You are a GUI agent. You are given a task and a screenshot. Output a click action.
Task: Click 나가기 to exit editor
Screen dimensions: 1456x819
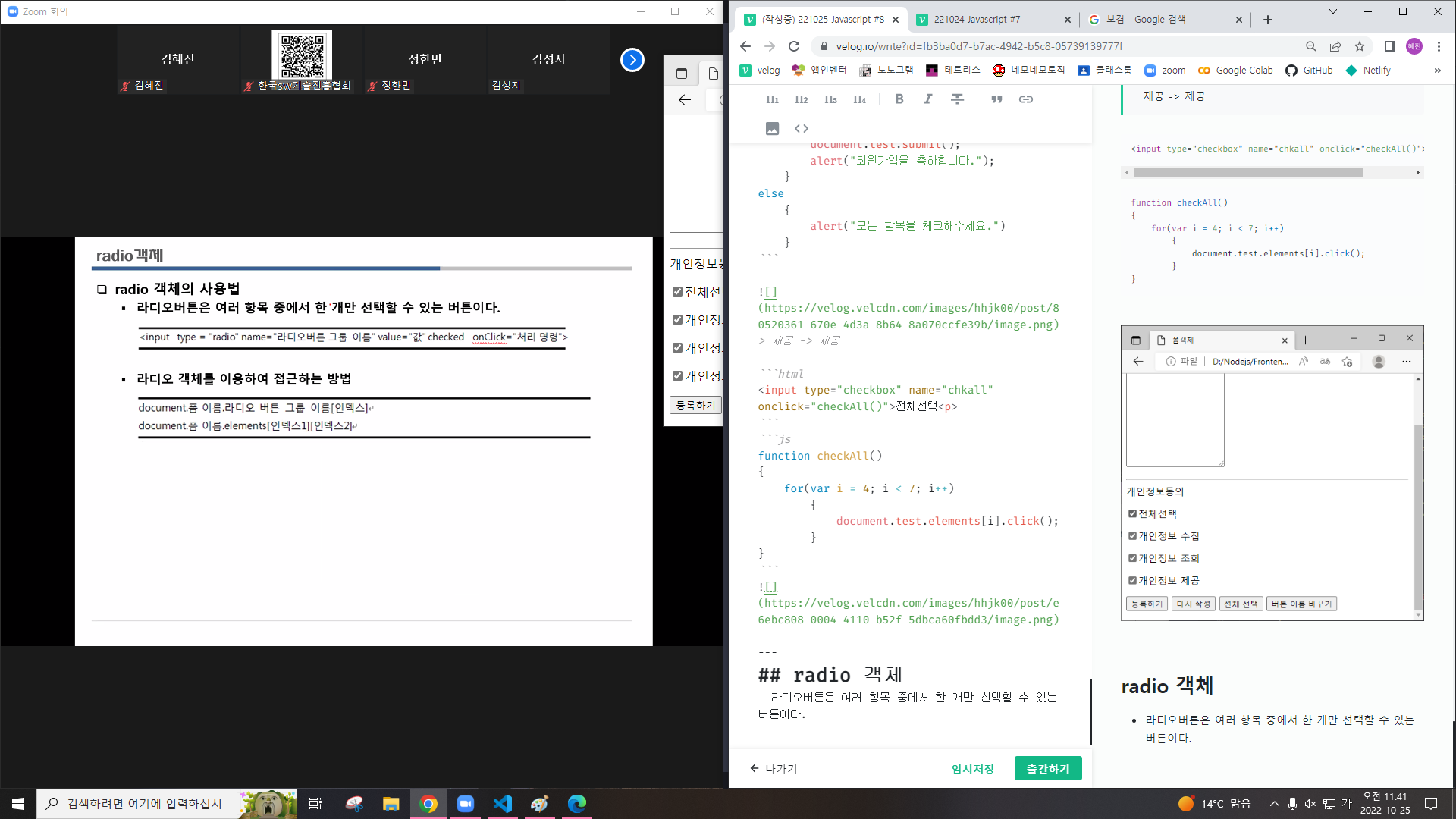click(x=773, y=769)
